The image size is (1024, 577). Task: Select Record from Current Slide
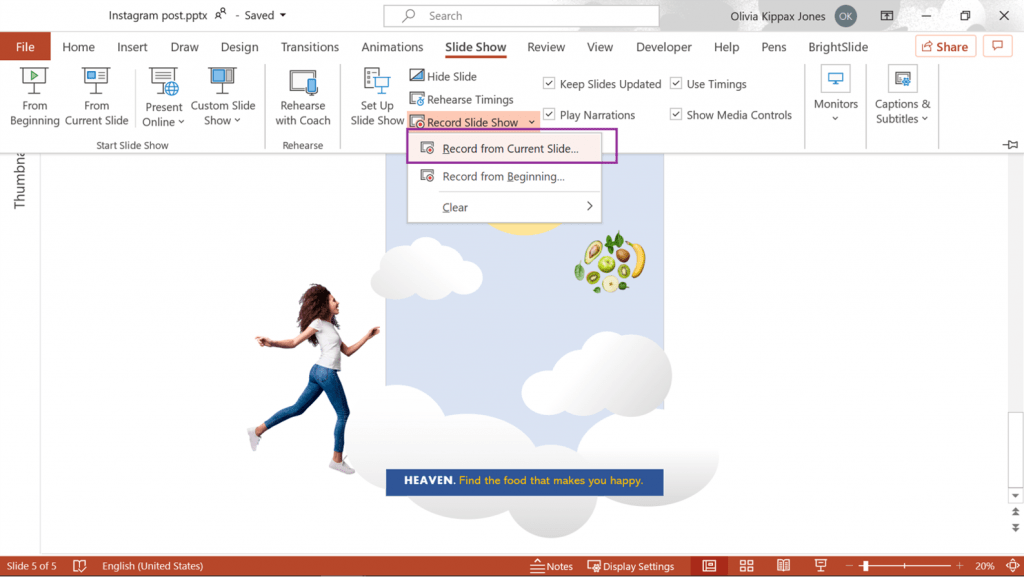point(504,148)
